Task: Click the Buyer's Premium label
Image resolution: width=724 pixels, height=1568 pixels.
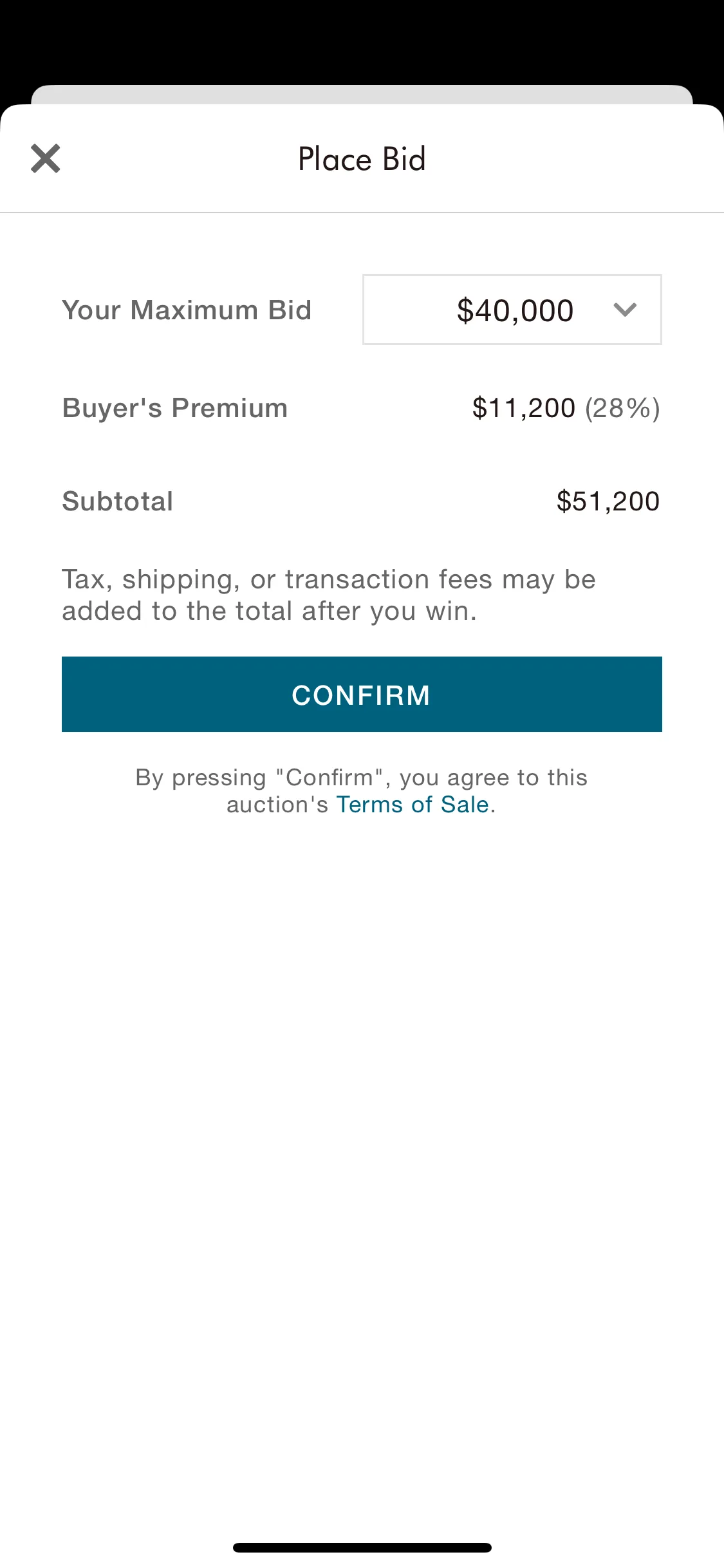Action: coord(175,408)
